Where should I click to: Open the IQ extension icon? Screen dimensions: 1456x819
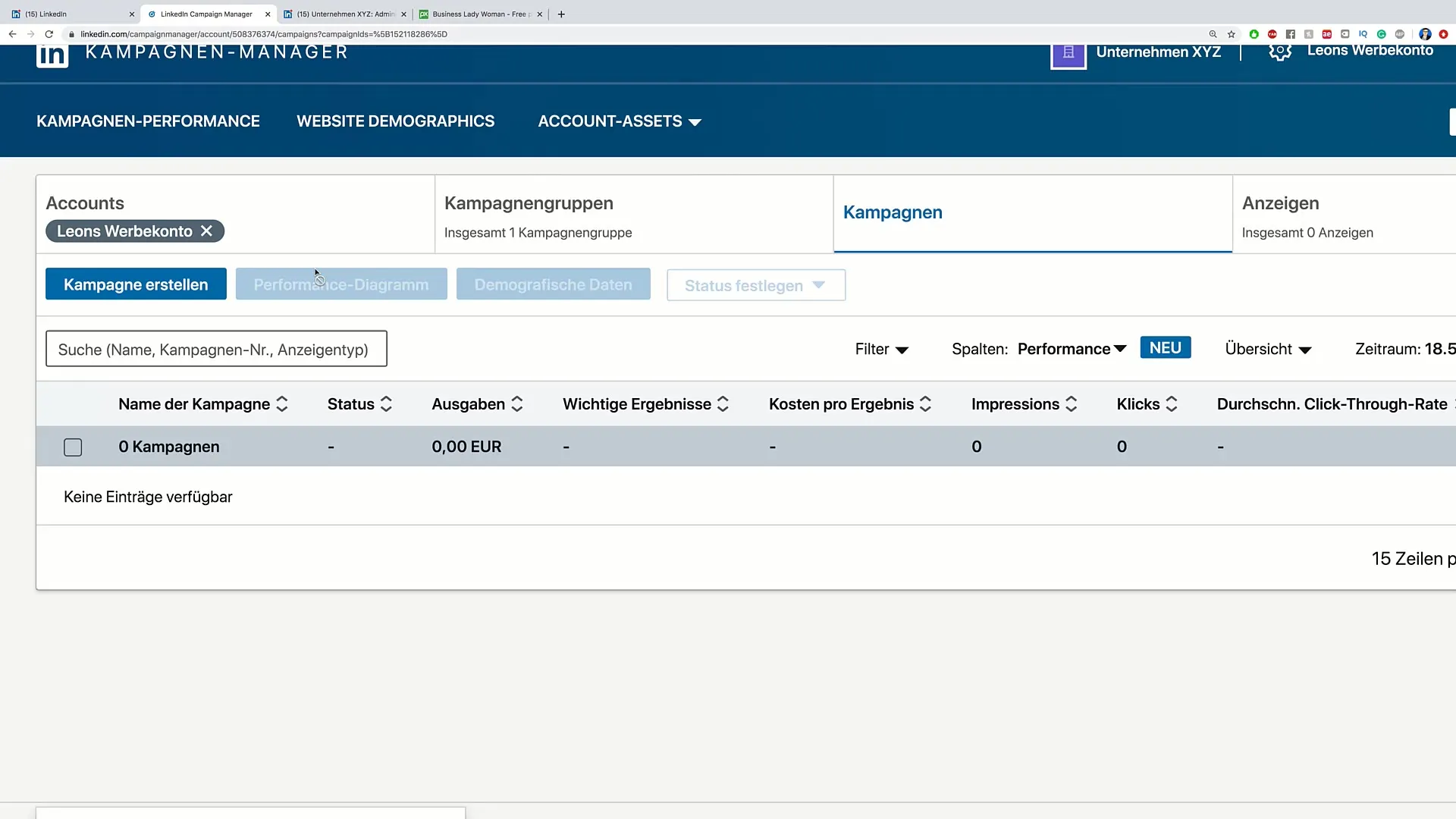(x=1363, y=34)
